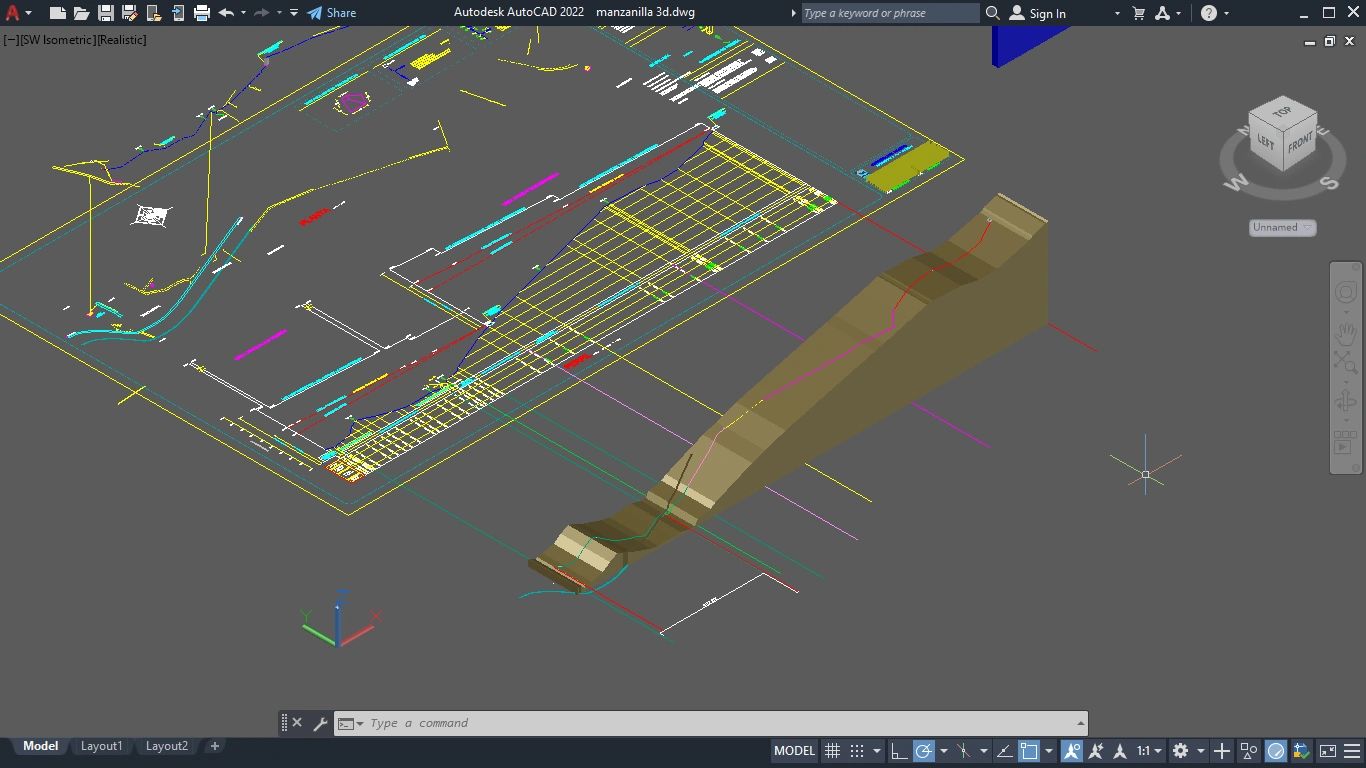Expand the Unnamed UCS dropdown under ViewCube
This screenshot has height=768, width=1366.
click(1282, 227)
